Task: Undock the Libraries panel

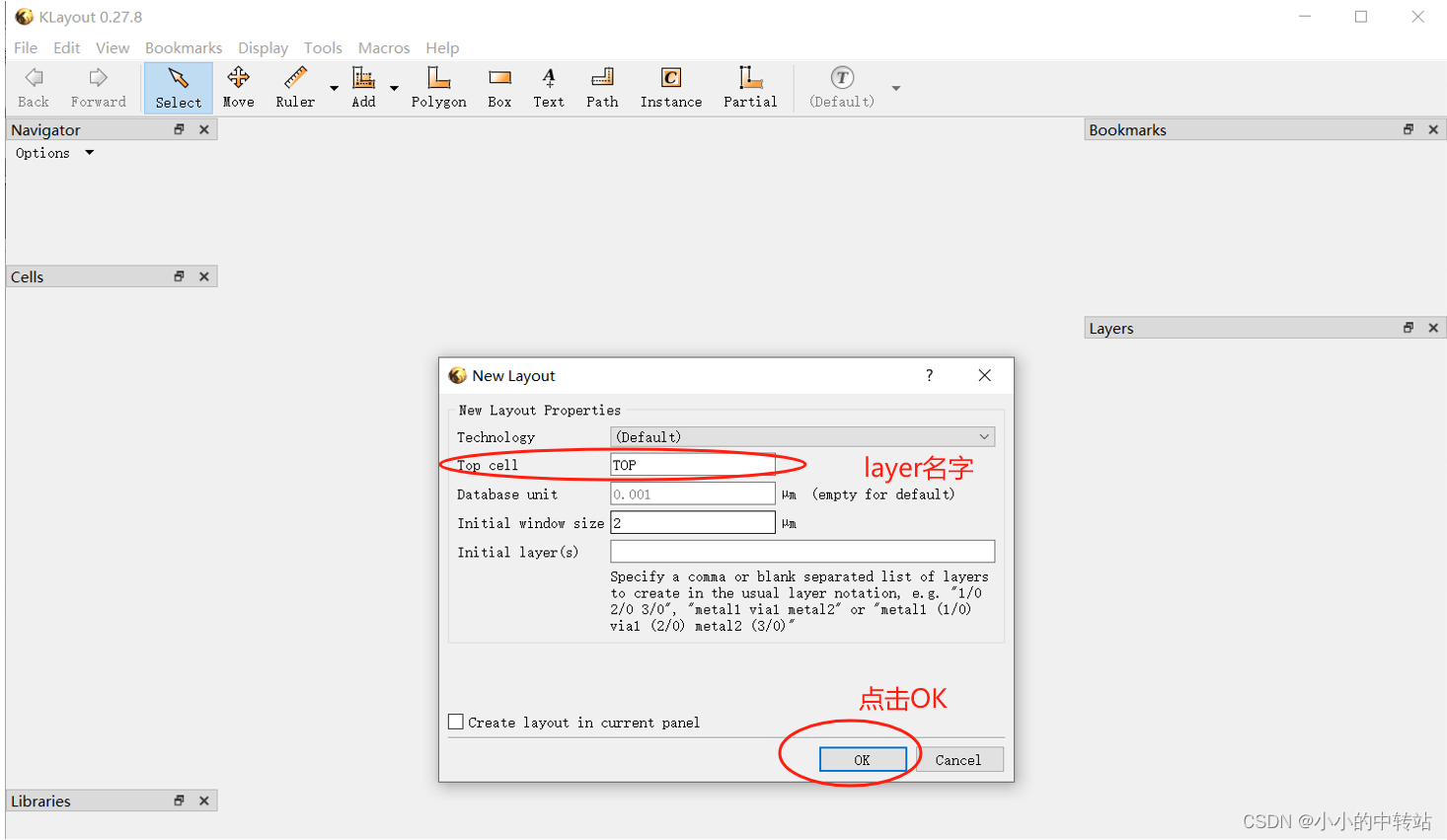Action: click(x=179, y=801)
